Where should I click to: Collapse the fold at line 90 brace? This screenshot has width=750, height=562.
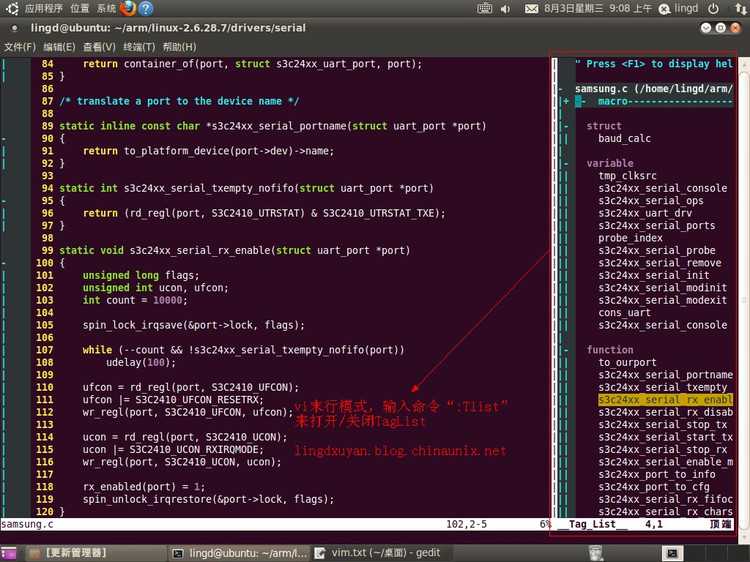pos(4,139)
